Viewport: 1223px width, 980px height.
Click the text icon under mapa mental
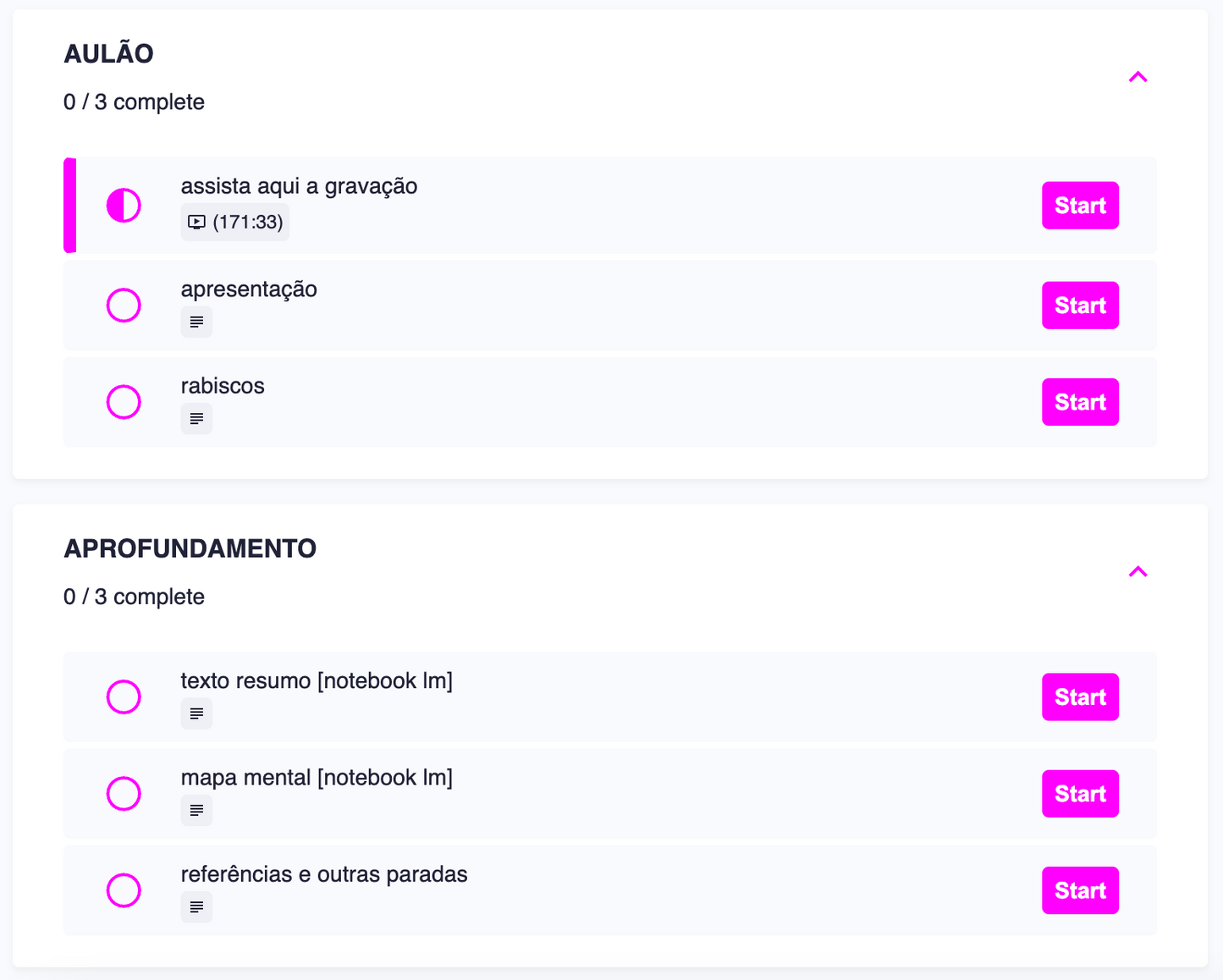pyautogui.click(x=196, y=811)
